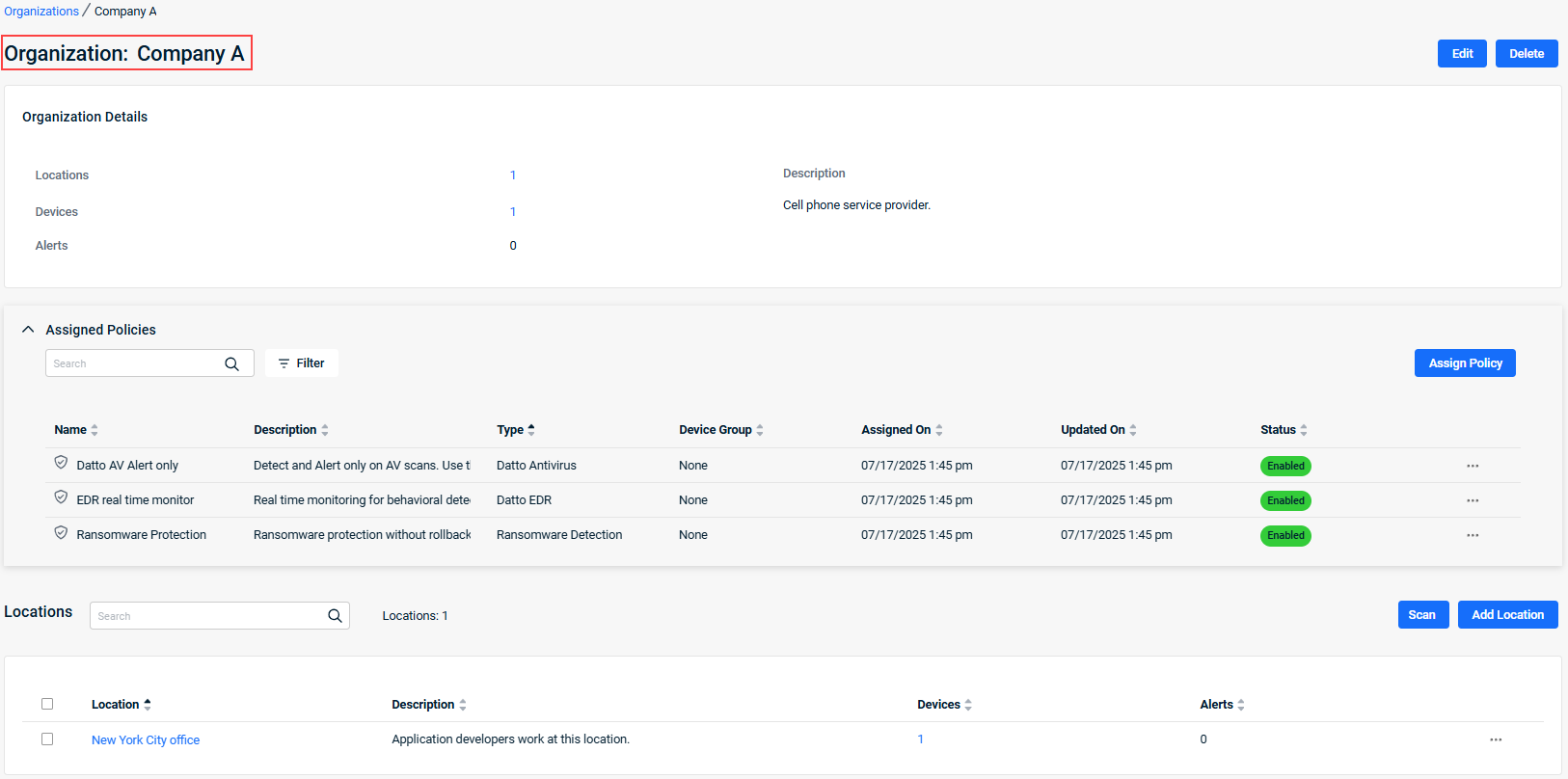Open the actions menu for Datto AV Alert only
This screenshot has height=779, width=1568.
[x=1473, y=466]
